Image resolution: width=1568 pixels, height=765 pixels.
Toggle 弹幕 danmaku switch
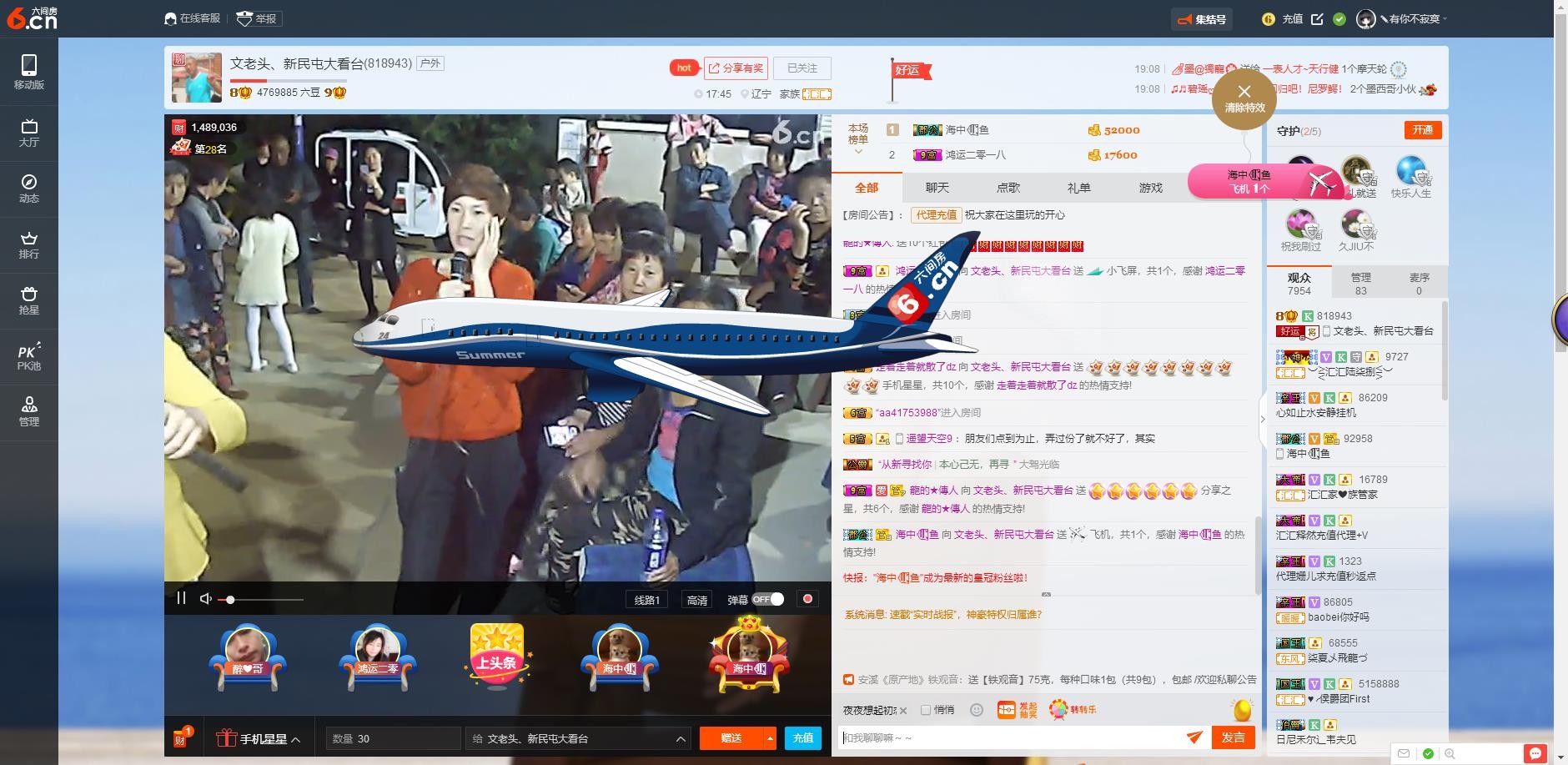[768, 599]
